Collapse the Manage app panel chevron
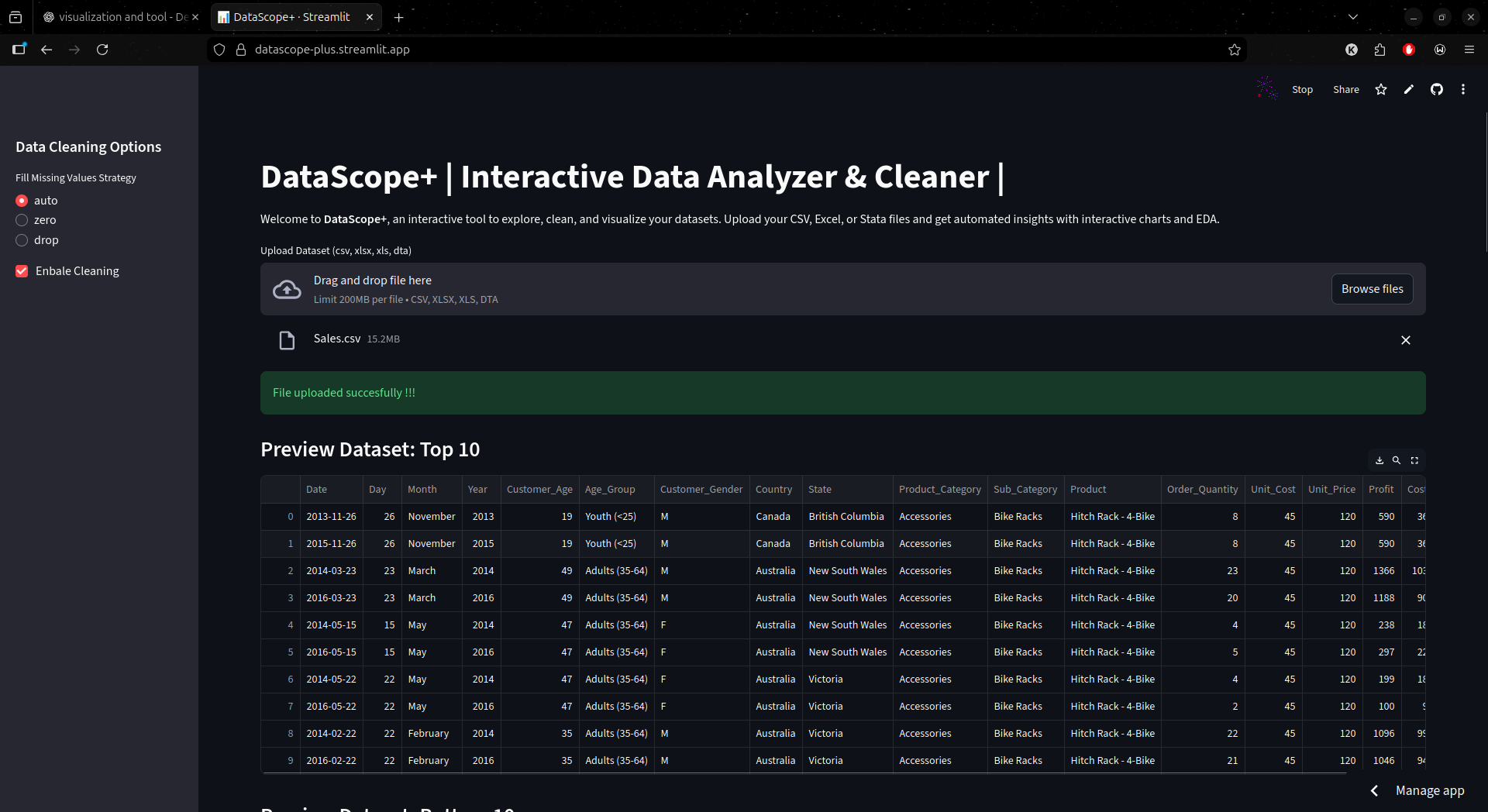The image size is (1488, 812). click(1375, 790)
